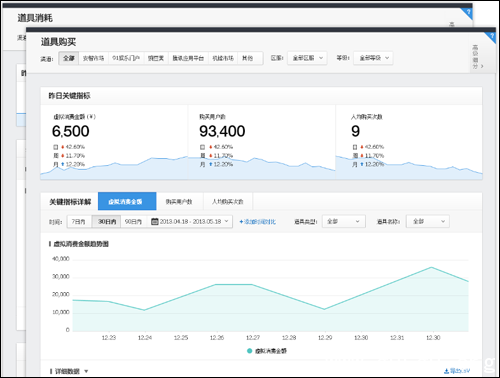Select the 安智市场 channel filter
This screenshot has width=500, height=378.
pyautogui.click(x=93, y=58)
